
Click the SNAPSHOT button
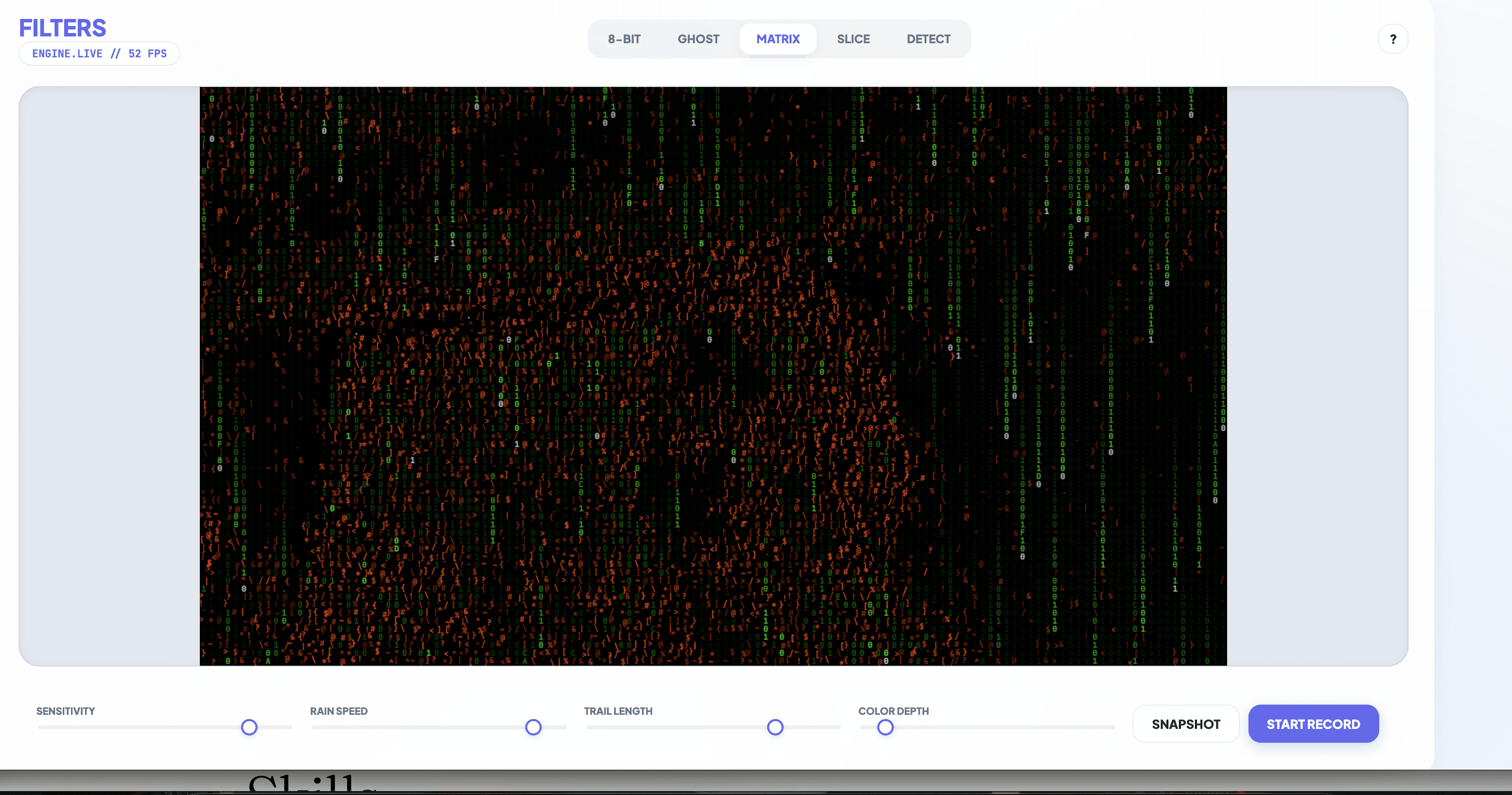pos(1186,724)
